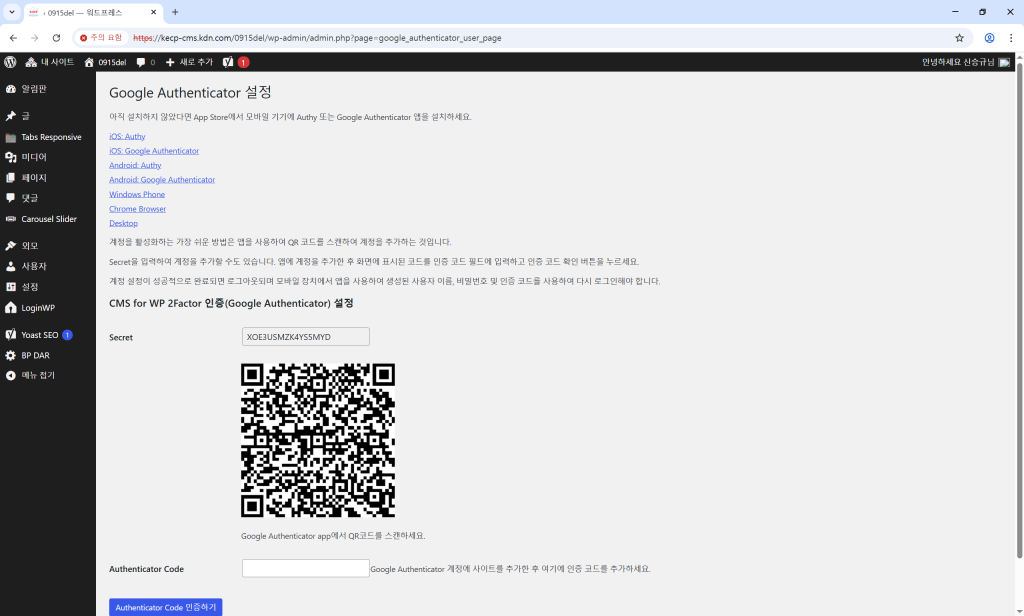Click the Authenticator Code 인증하기 button

(165, 607)
